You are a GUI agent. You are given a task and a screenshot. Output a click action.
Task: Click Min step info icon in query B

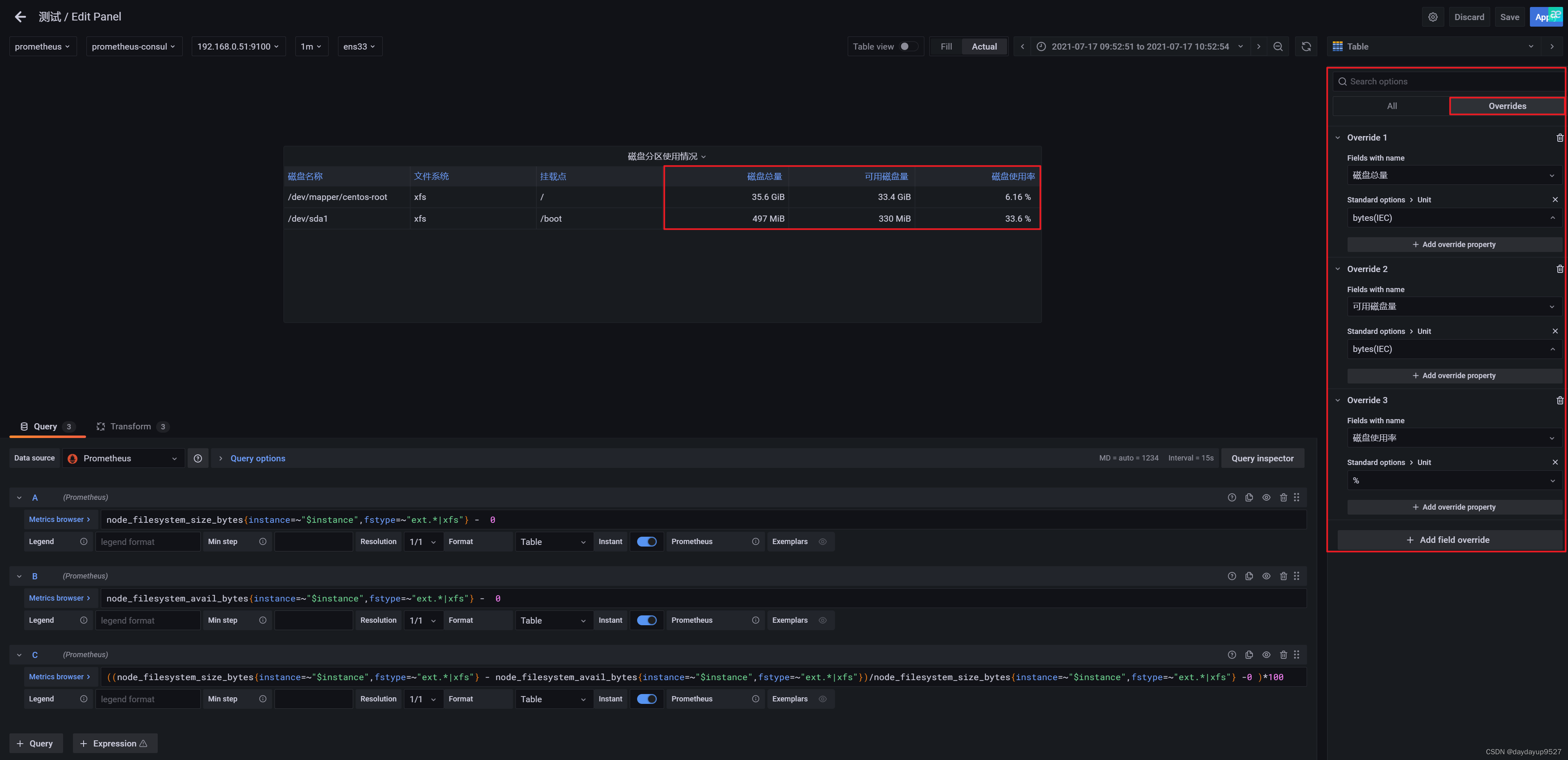tap(263, 620)
